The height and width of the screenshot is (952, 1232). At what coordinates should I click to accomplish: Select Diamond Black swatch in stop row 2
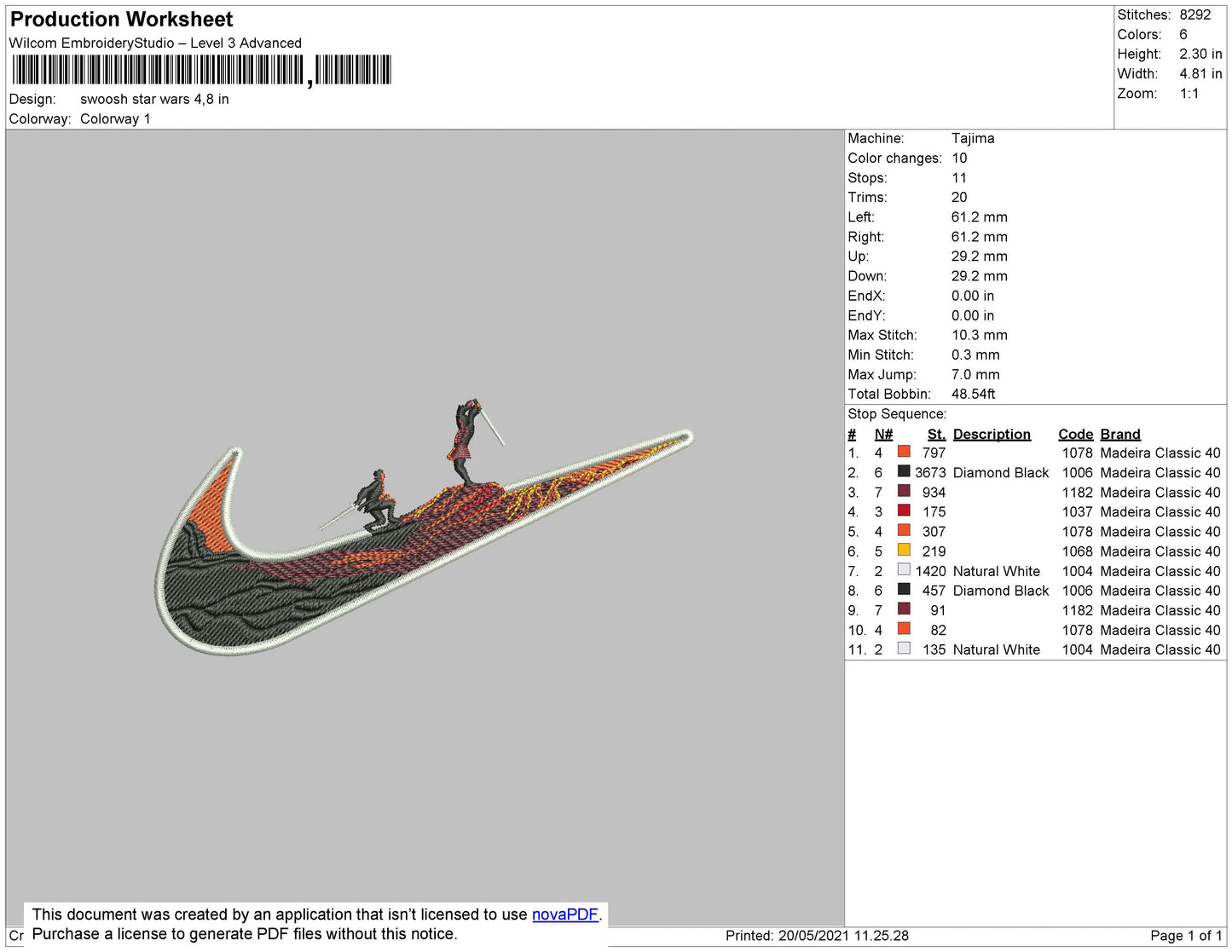pyautogui.click(x=904, y=471)
